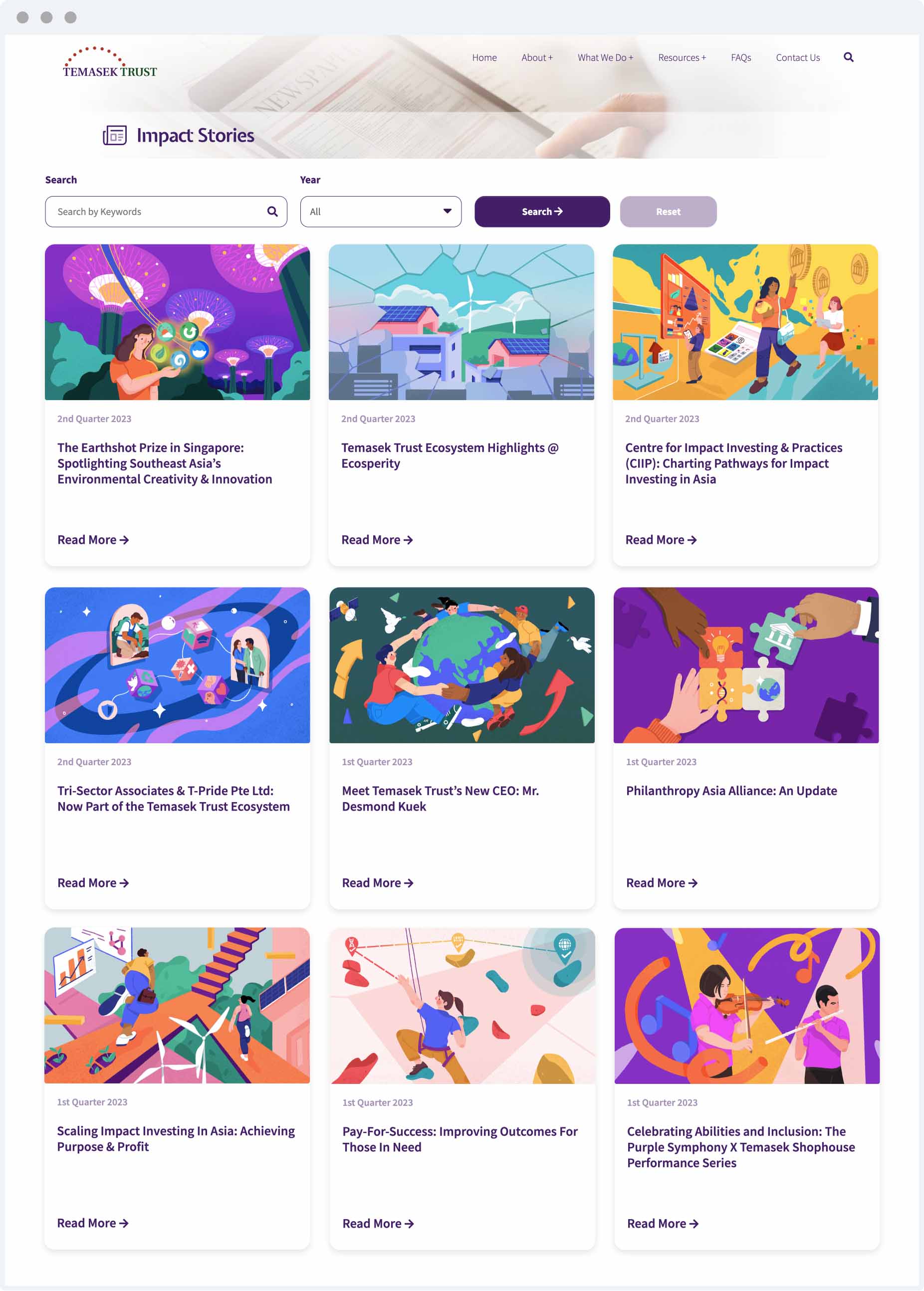Open the Contact Us page
Viewport: 924px width, 1291px height.
[x=798, y=57]
